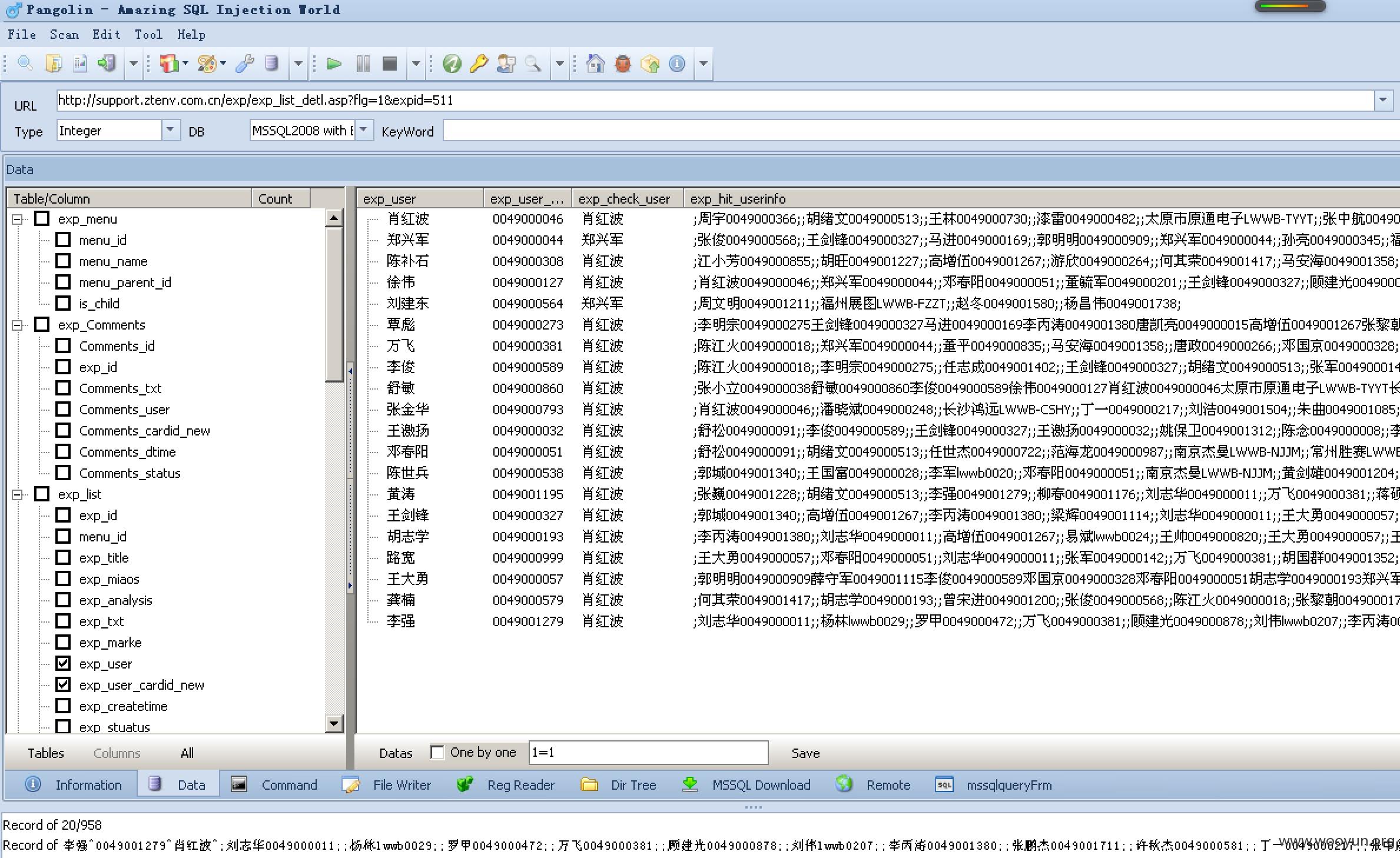Uncheck the exp_user_cardid_new column checkbox

[x=63, y=684]
